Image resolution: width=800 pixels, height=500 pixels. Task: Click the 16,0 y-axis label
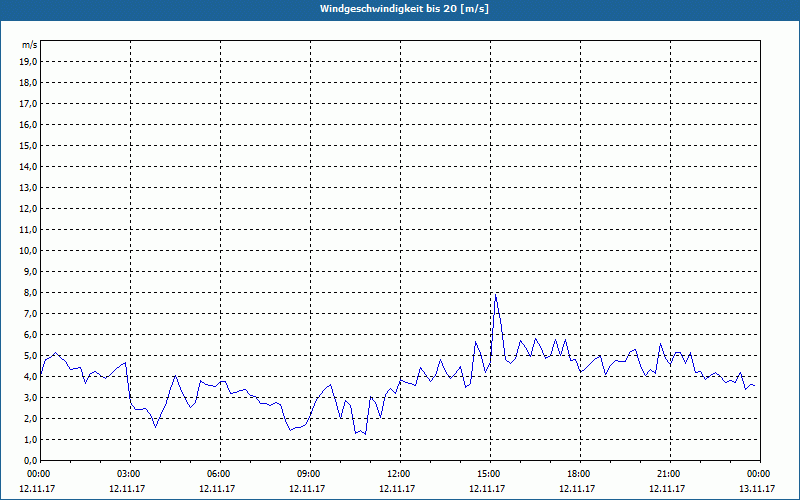pyautogui.click(x=28, y=124)
